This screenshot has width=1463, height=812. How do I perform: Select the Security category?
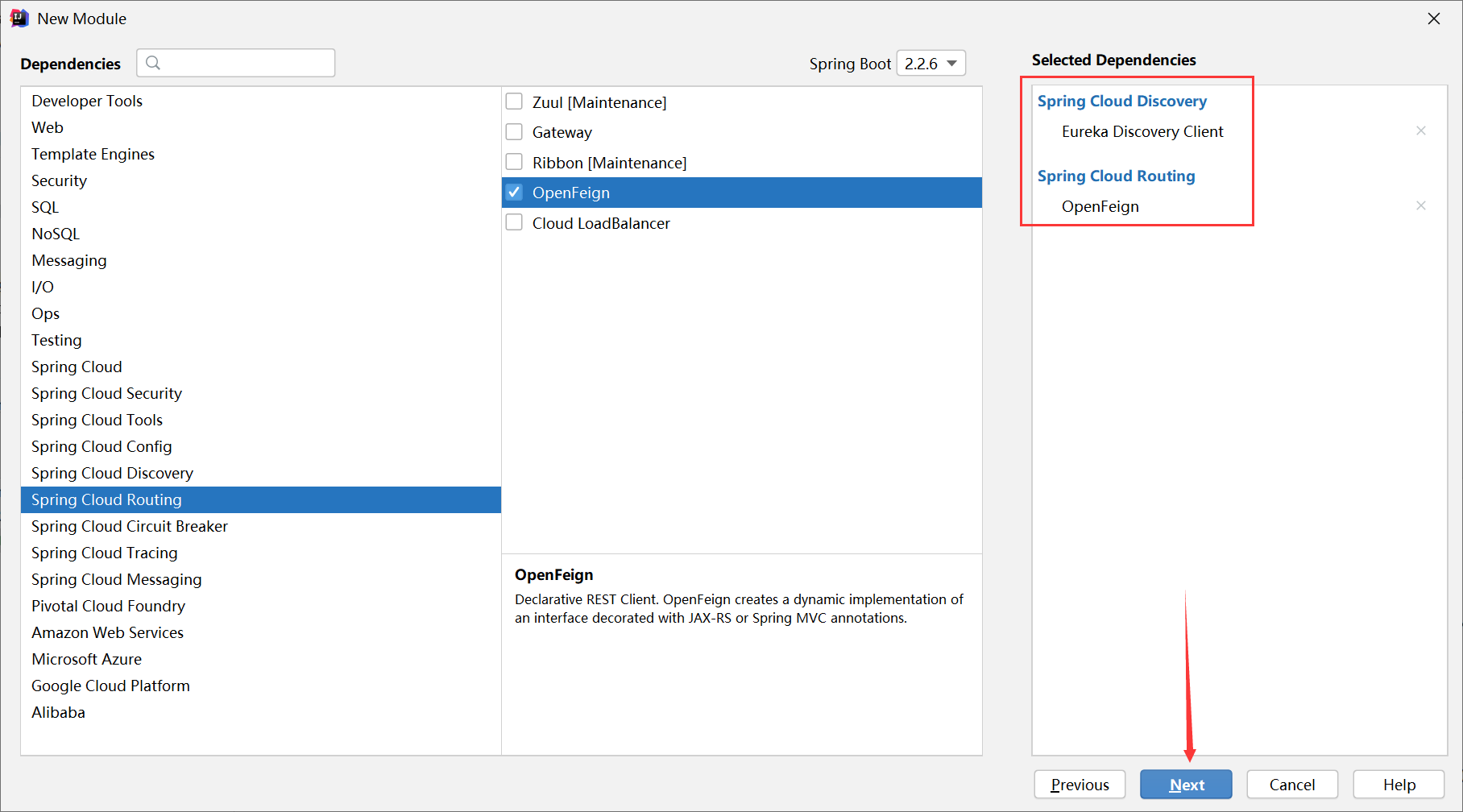pyautogui.click(x=261, y=180)
